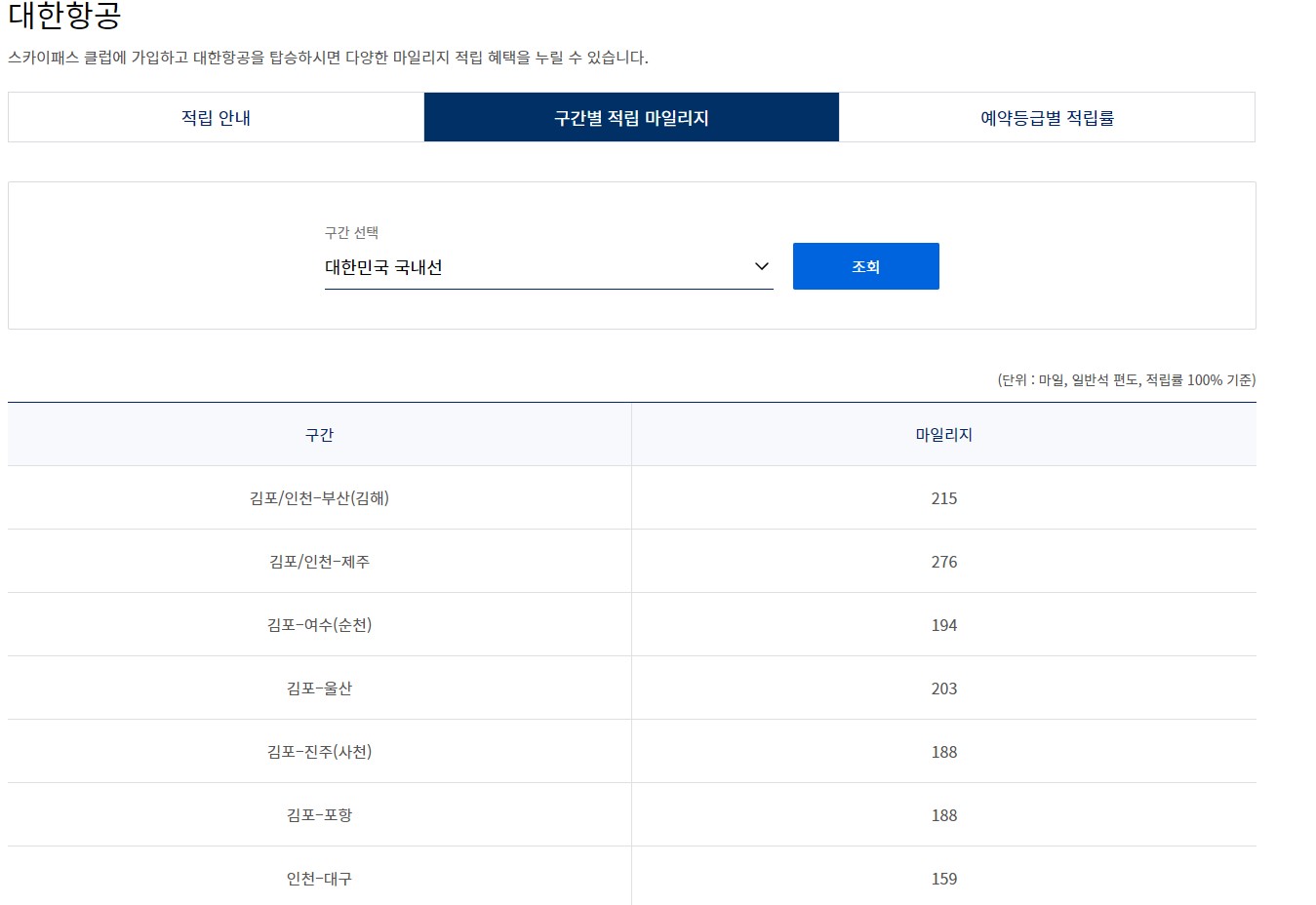Click the 188 value in 김포-포항 row
Screen dimensions: 1316x905
[x=943, y=815]
